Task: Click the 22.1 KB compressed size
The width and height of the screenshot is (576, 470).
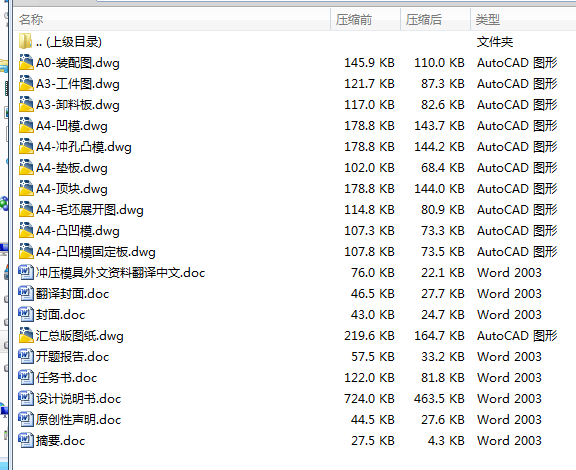Action: (x=443, y=273)
